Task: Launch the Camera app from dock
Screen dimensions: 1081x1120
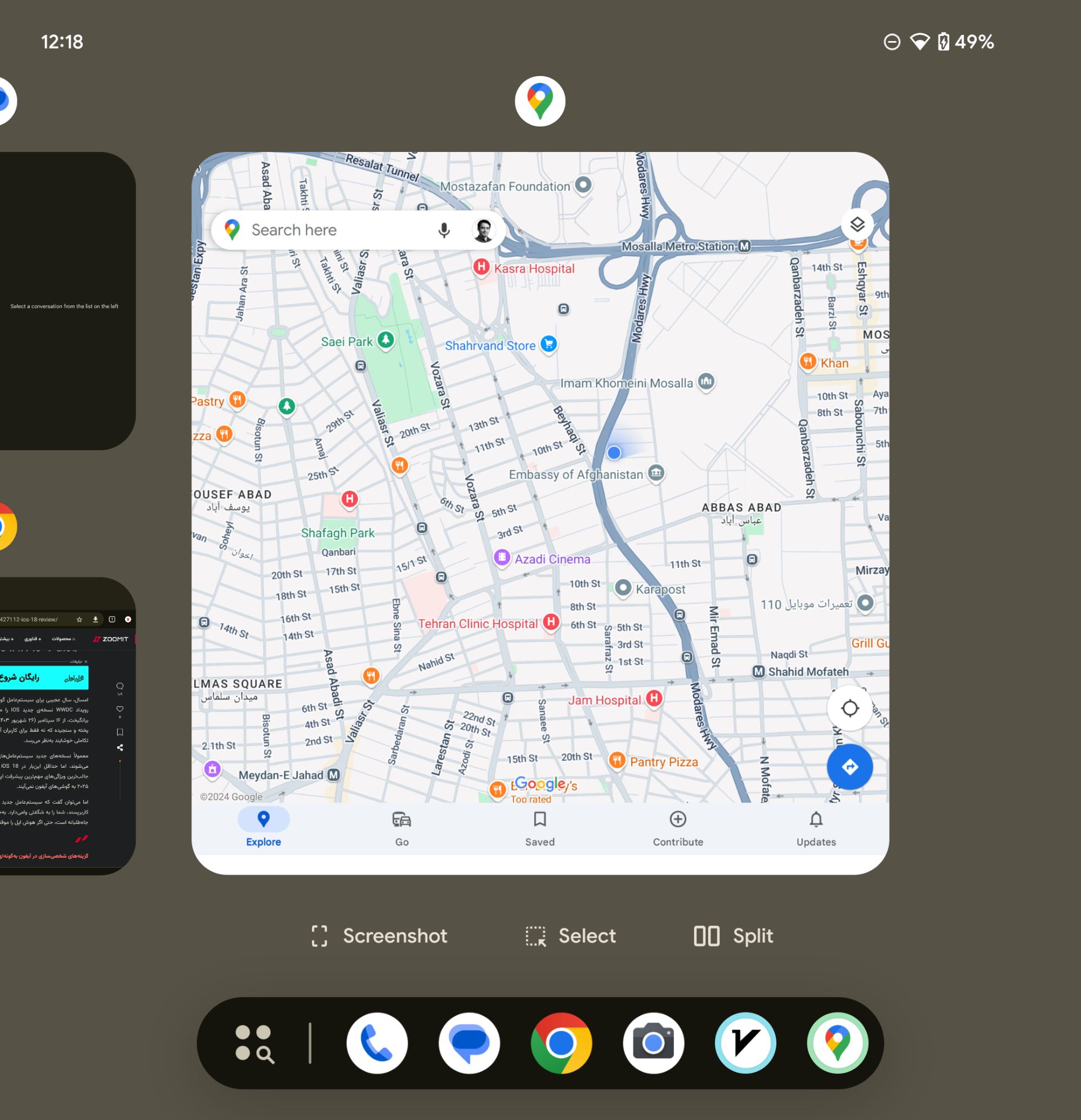Action: pyautogui.click(x=653, y=1043)
